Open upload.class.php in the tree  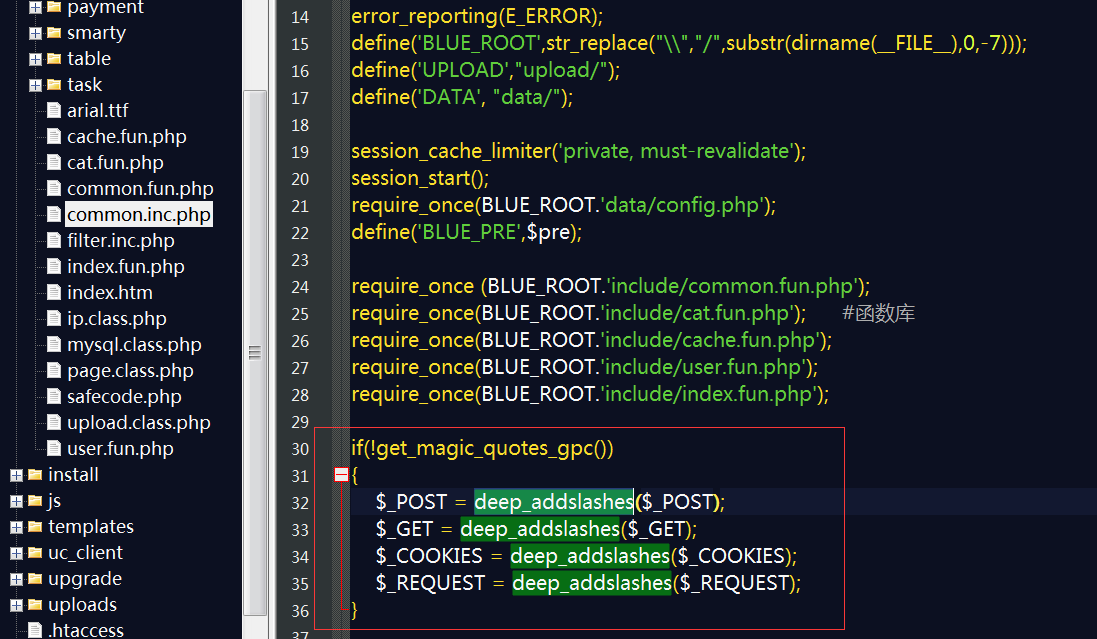coord(139,423)
